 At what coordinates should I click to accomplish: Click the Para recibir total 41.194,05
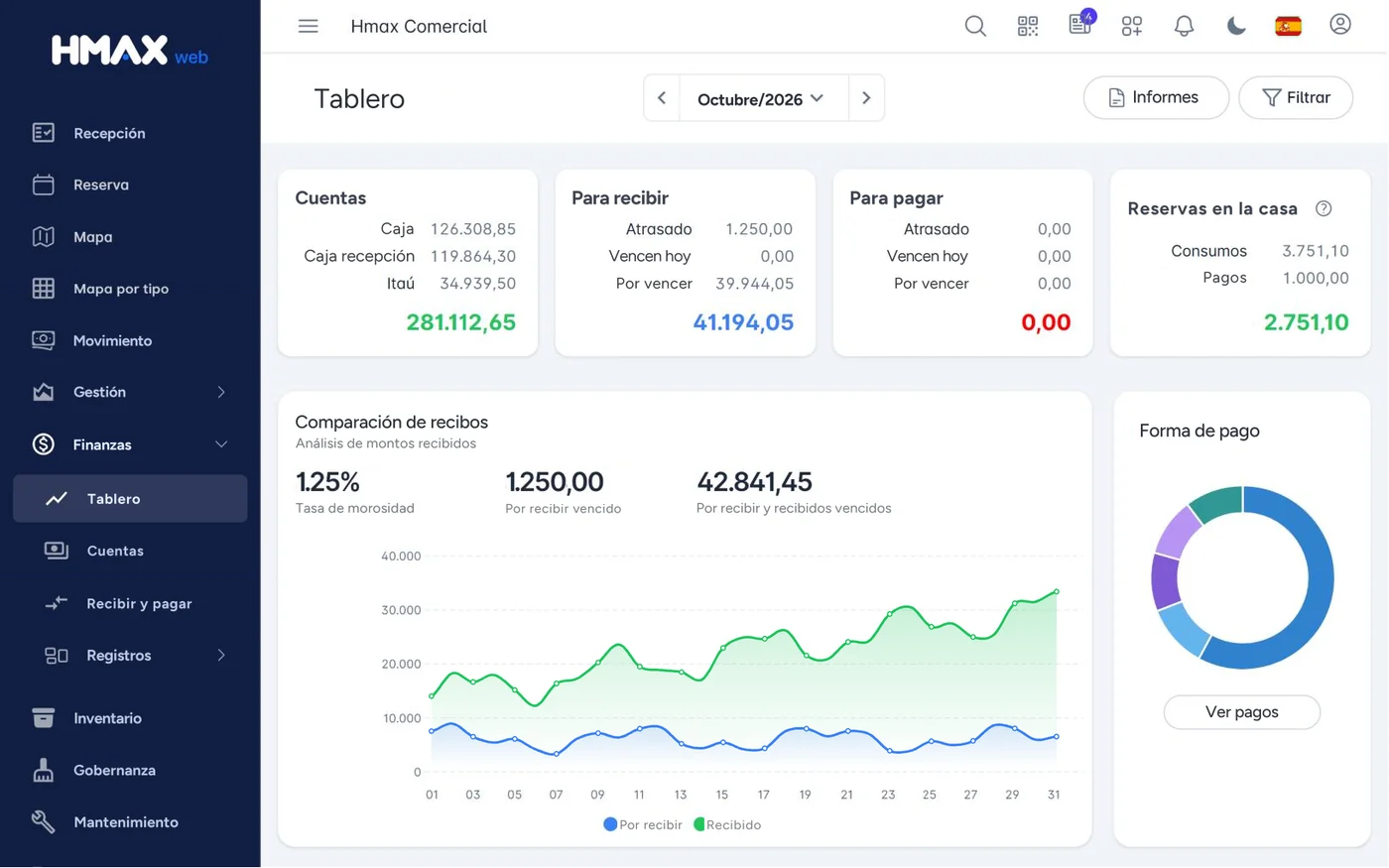743,322
